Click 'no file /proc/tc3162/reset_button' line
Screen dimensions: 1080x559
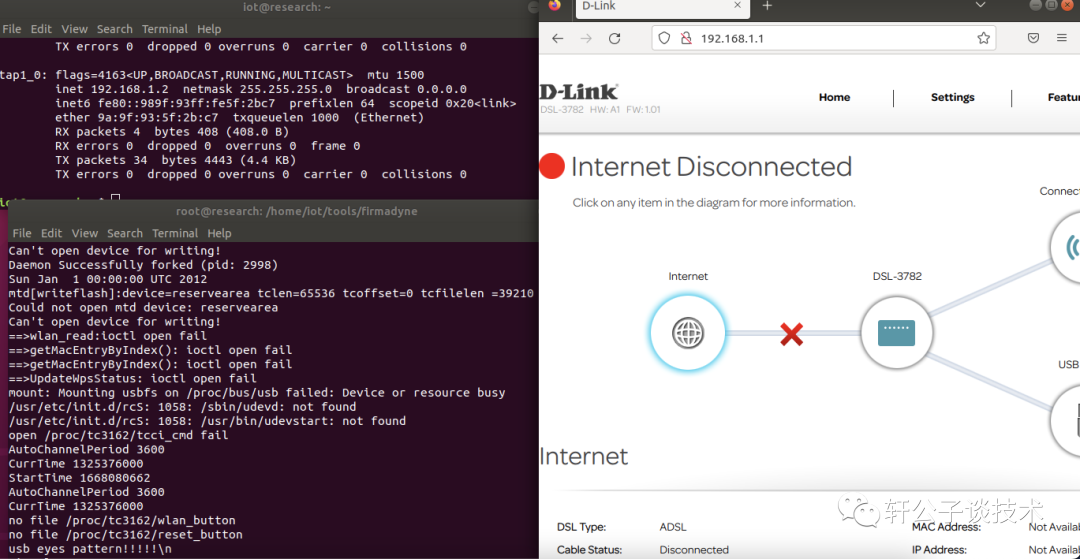[x=125, y=535]
